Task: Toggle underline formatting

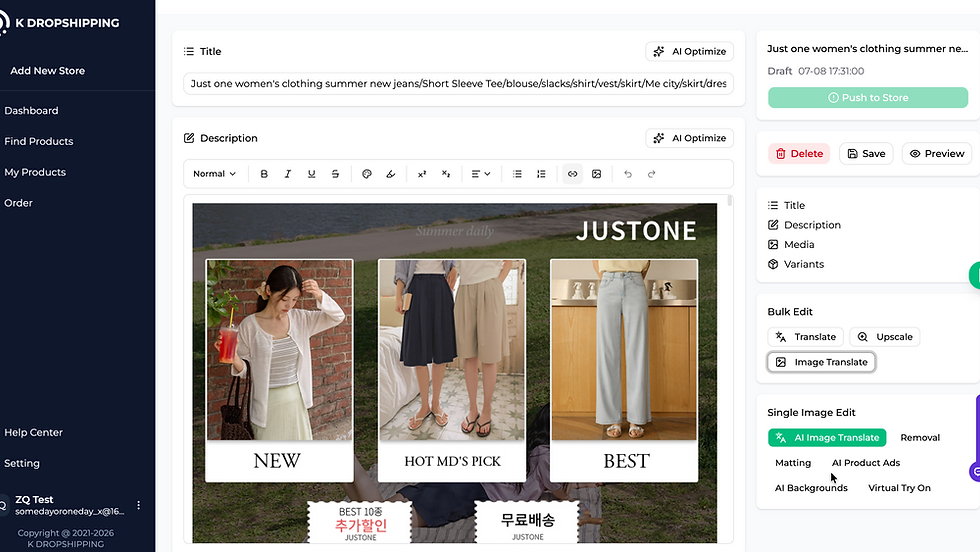Action: tap(311, 174)
